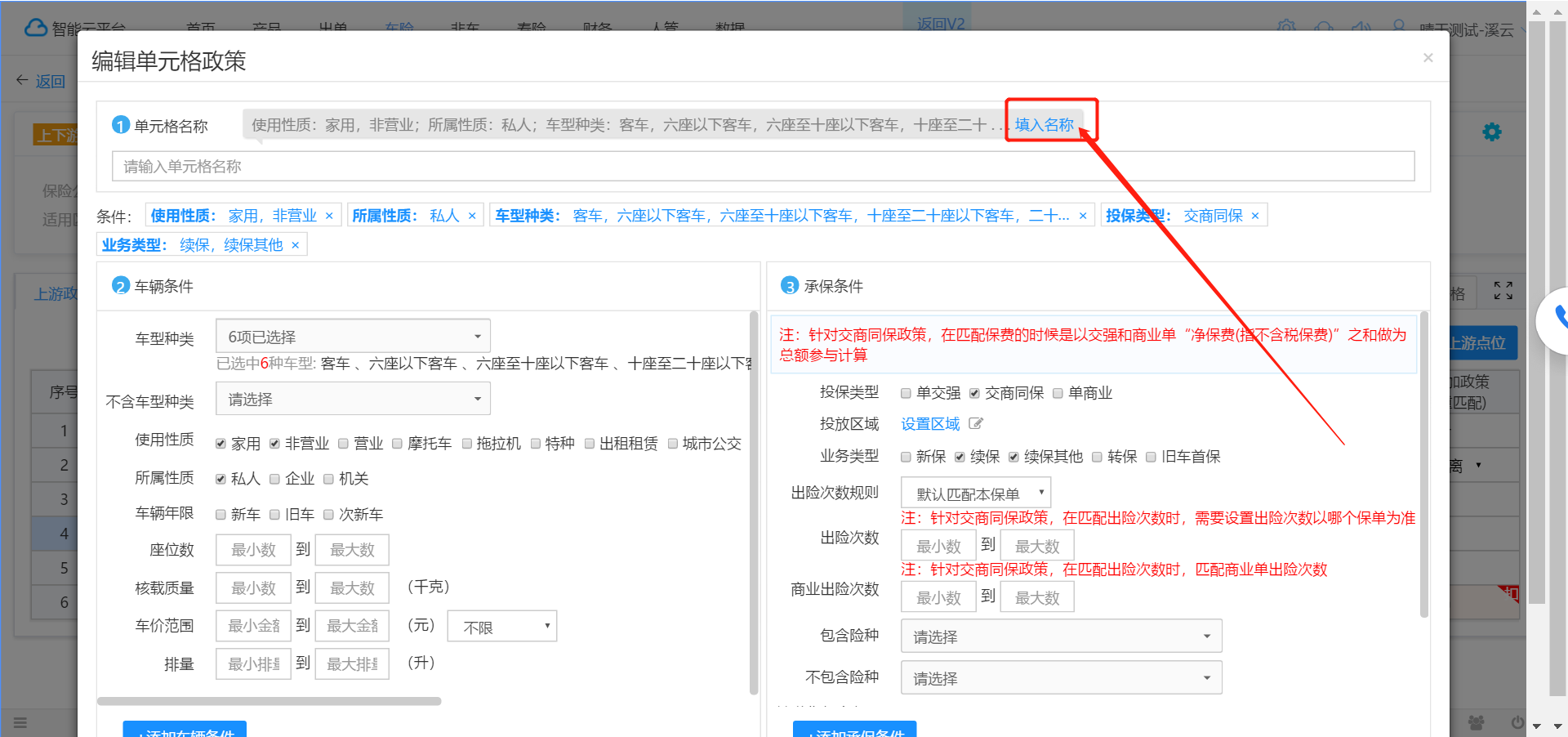Click the 出险次数 最小数 field
The width and height of the screenshot is (1568, 737).
(x=939, y=546)
